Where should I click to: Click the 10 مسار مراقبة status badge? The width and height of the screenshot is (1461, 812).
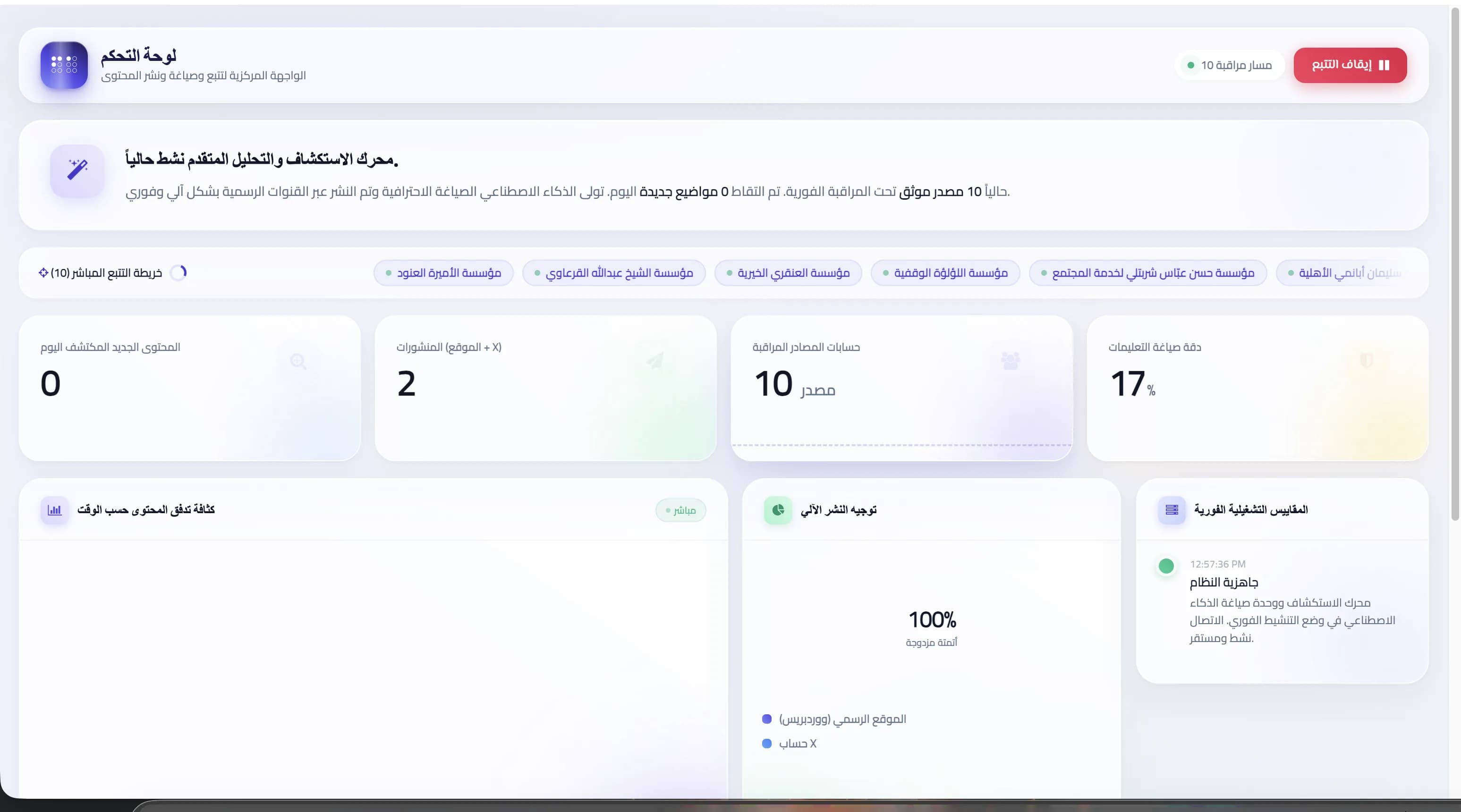point(1230,65)
